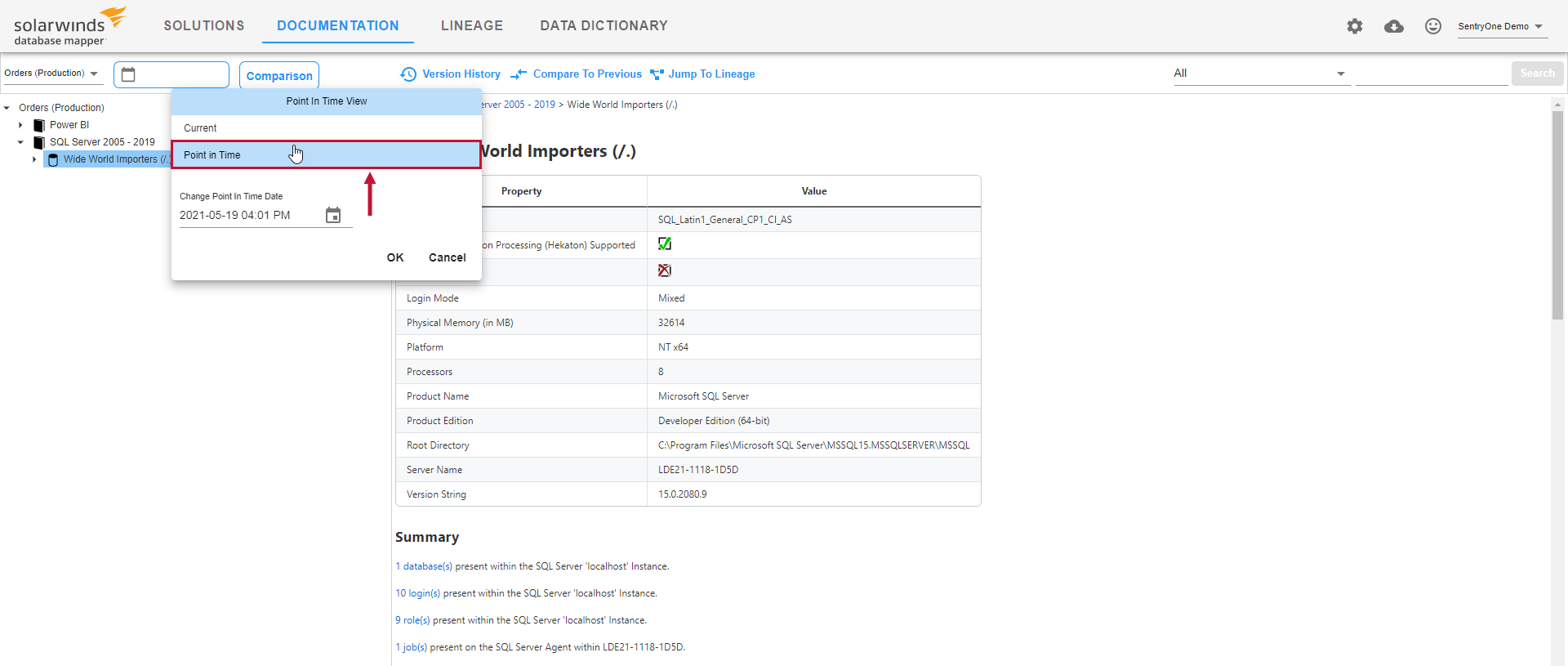Click the Search button

[1537, 74]
